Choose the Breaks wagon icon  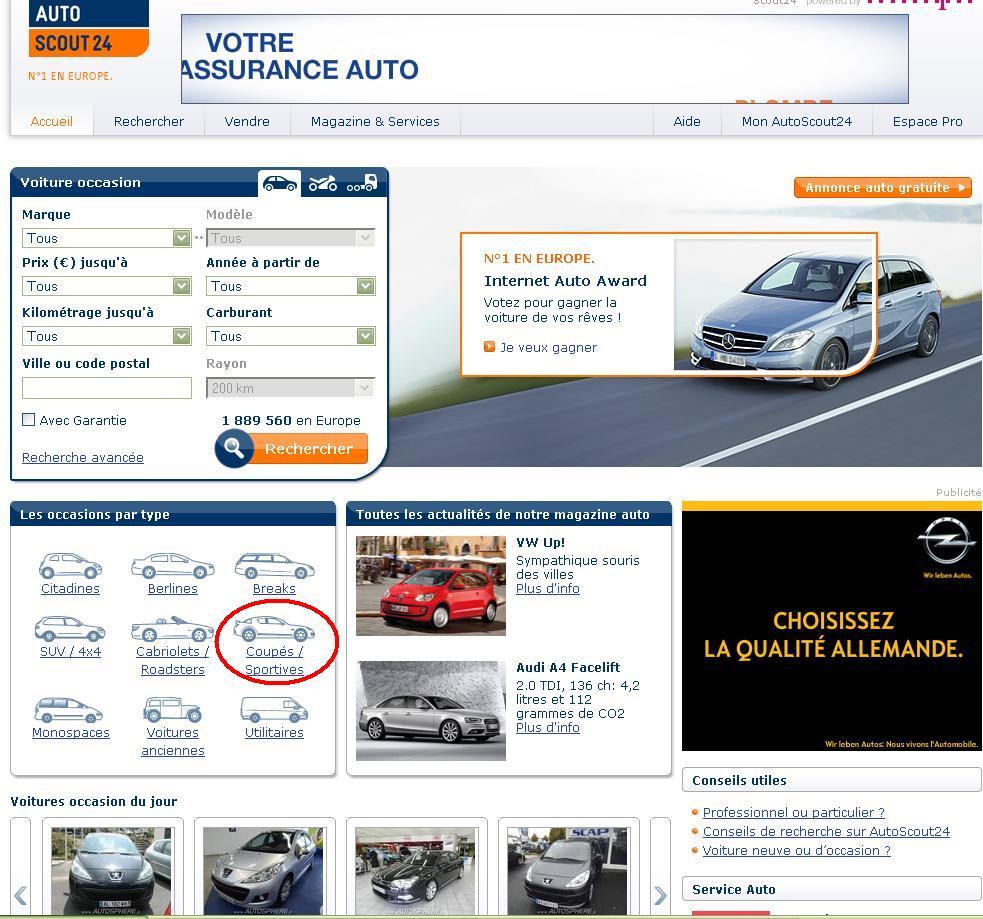274,567
